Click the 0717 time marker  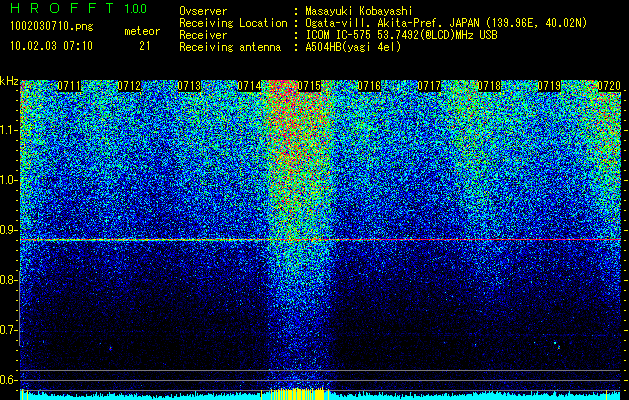(429, 86)
